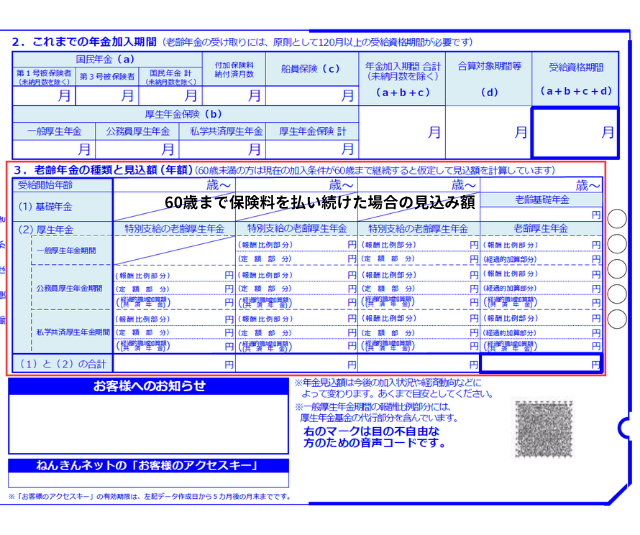Viewport: 640px width, 535px height.
Task: Click the 厚生年金保険 (b) header cell
Action: pyautogui.click(x=183, y=114)
